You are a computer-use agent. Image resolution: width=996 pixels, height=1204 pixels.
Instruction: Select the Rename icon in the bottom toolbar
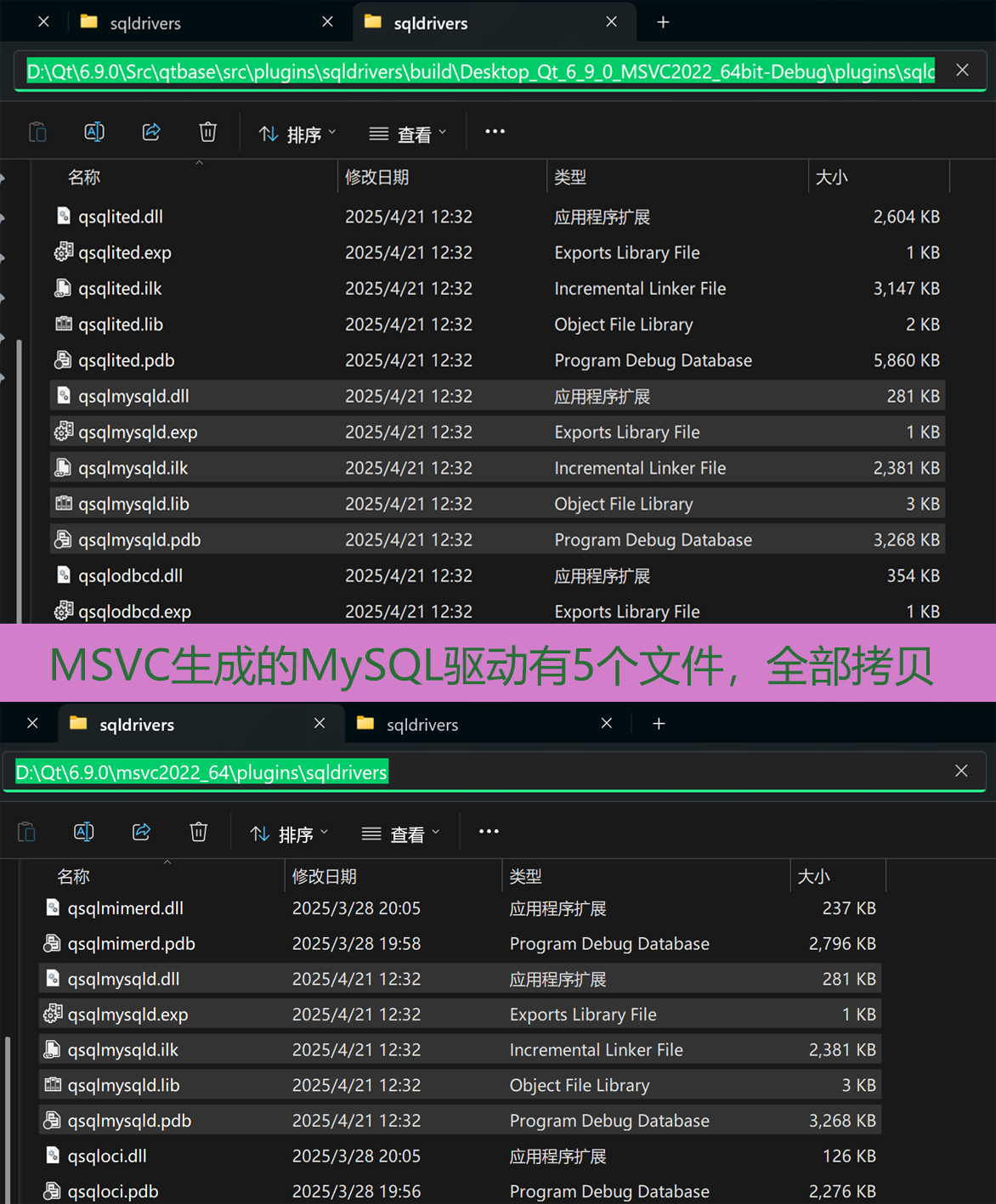point(83,832)
